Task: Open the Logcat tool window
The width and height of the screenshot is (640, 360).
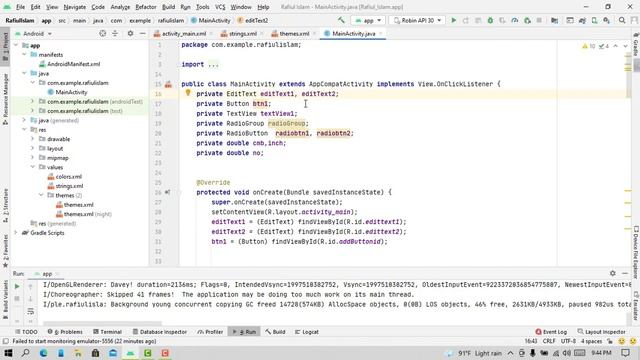Action: (x=307, y=332)
